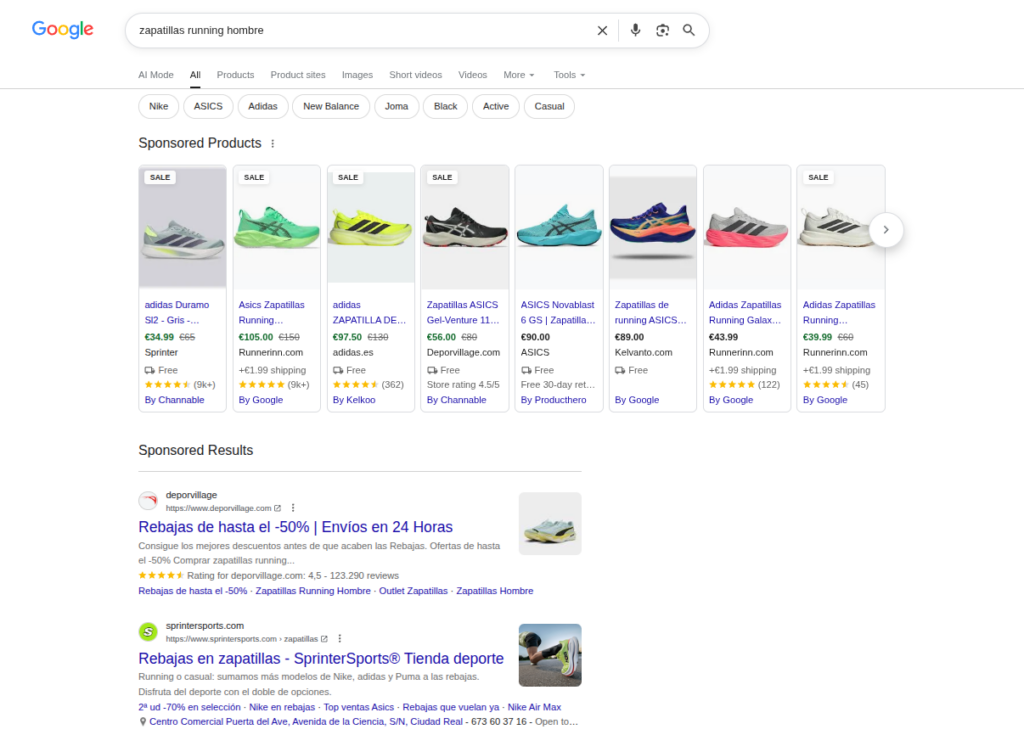Filter results by Nike chip

tap(159, 106)
